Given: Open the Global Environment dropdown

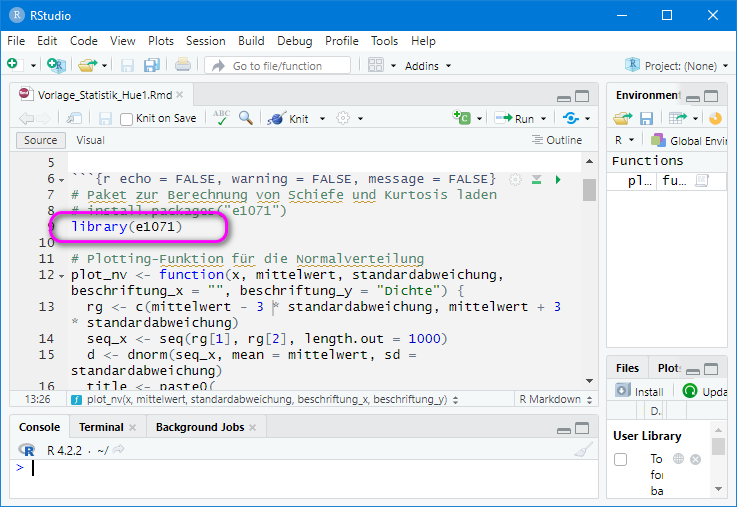Looking at the screenshot, I should tap(689, 140).
